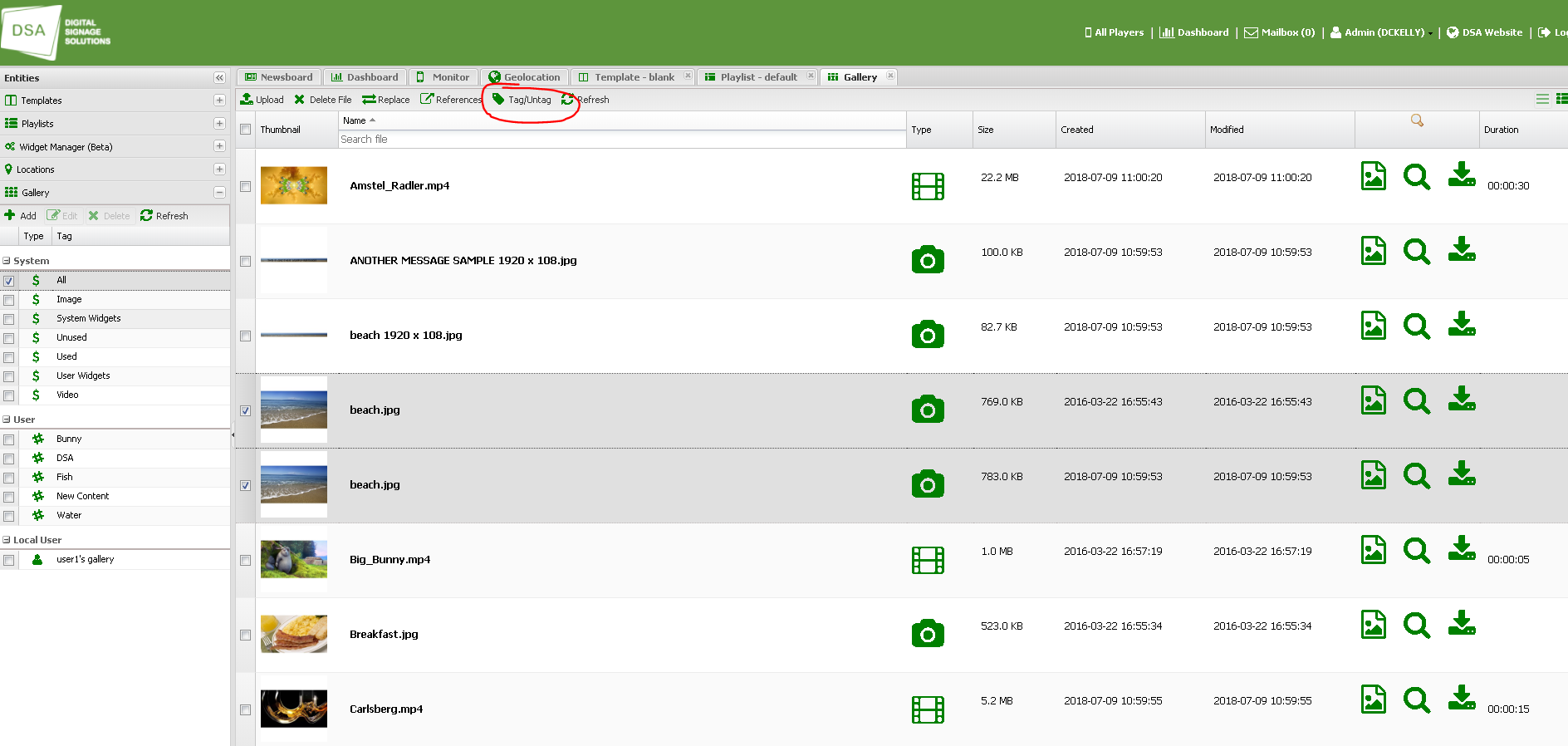Click camera type icon of Breakfast.jpg

tap(928, 634)
